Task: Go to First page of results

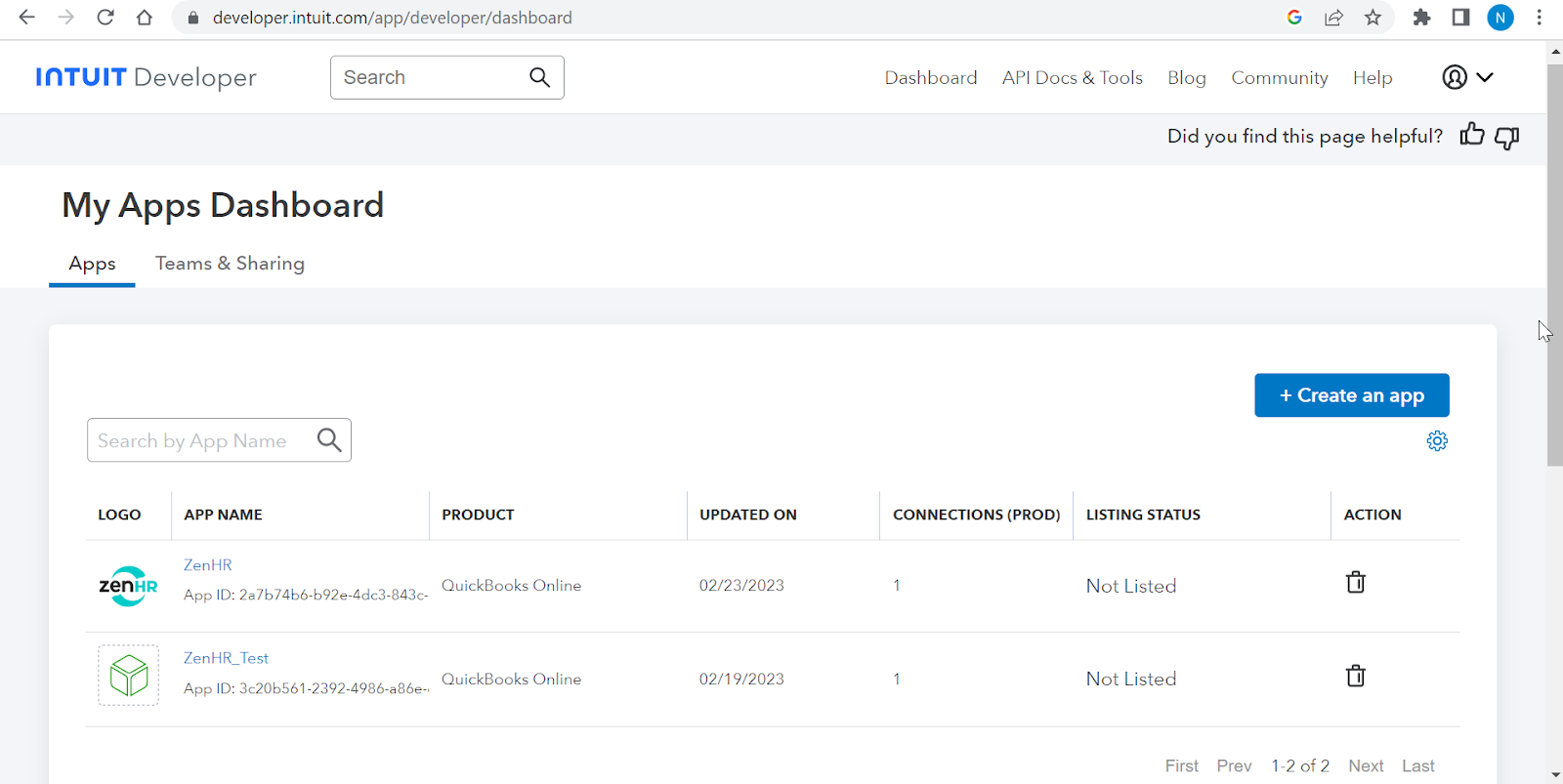Action: coord(1181,765)
